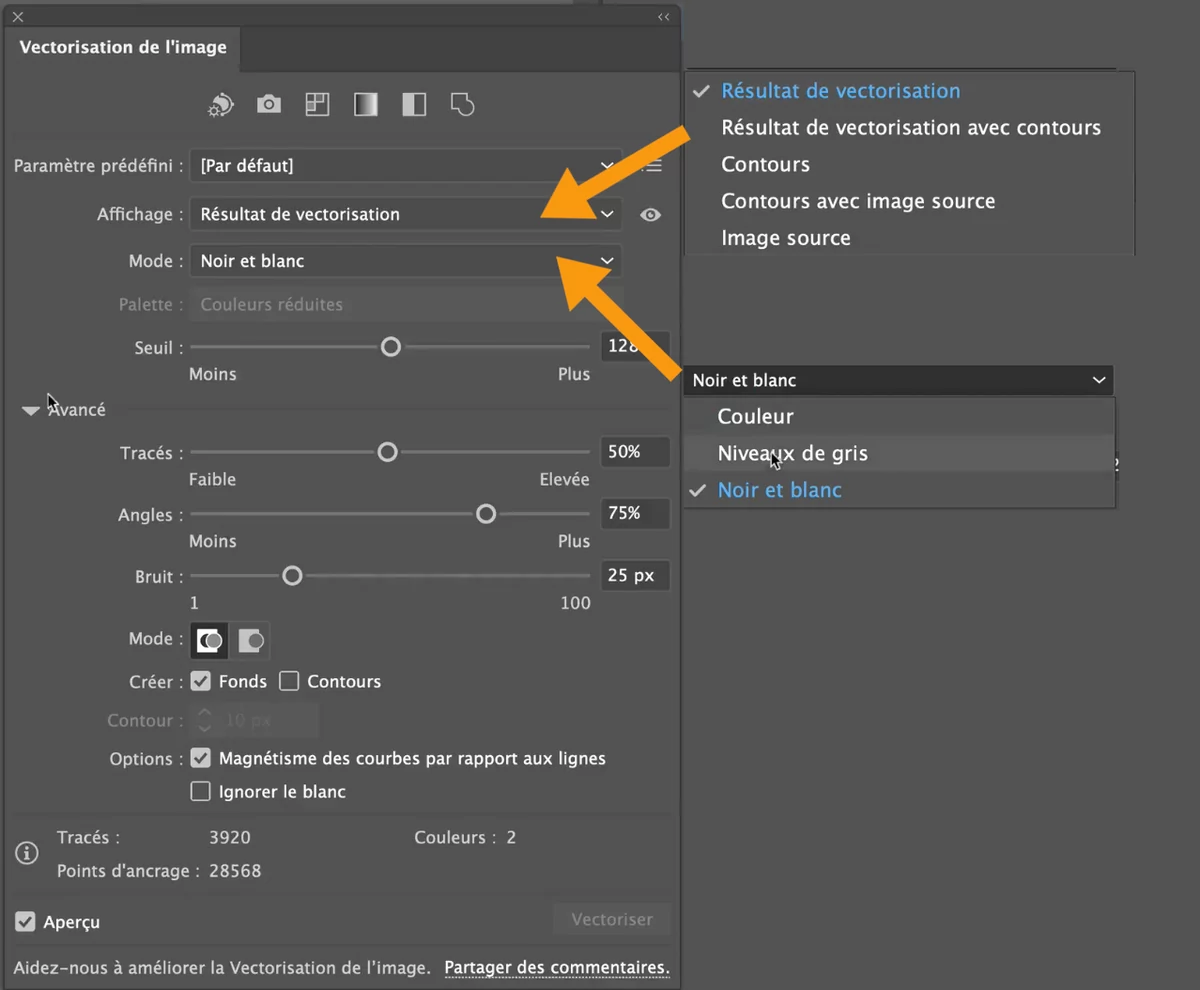Select the Auto-Color preset icon with gear
1200x990 pixels.
pyautogui.click(x=220, y=104)
